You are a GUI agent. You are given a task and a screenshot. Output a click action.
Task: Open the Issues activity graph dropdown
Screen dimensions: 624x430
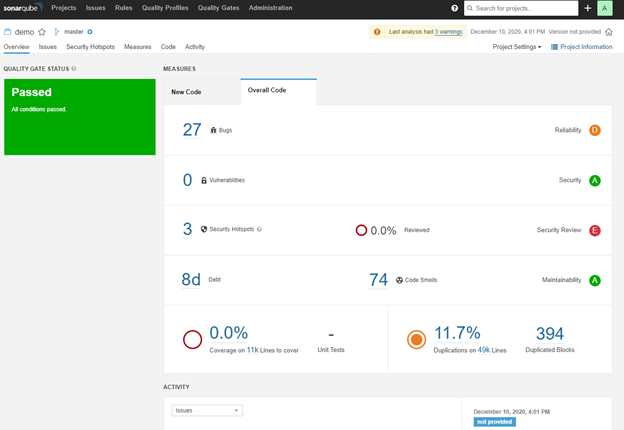coord(207,410)
